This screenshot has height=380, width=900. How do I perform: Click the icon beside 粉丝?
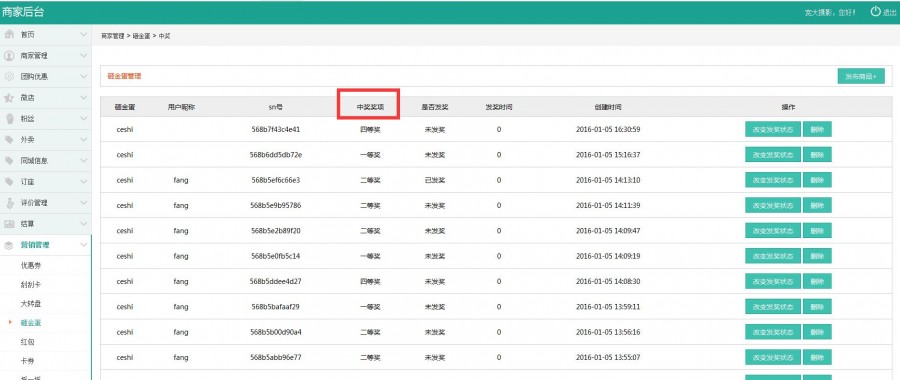click(9, 118)
